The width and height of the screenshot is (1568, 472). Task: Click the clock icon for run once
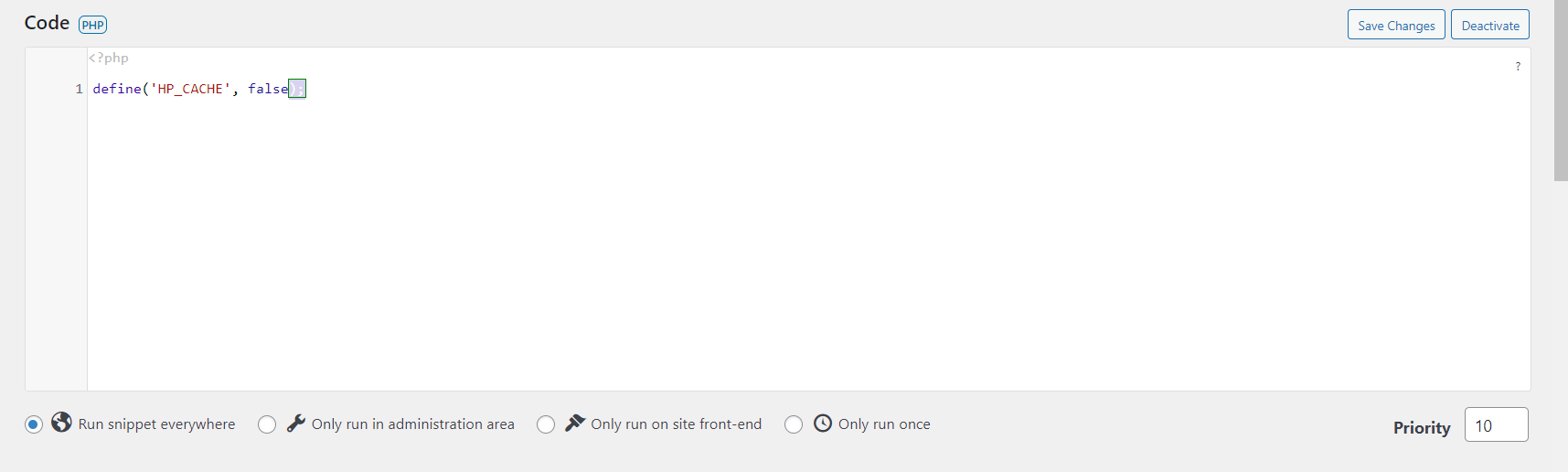(823, 423)
